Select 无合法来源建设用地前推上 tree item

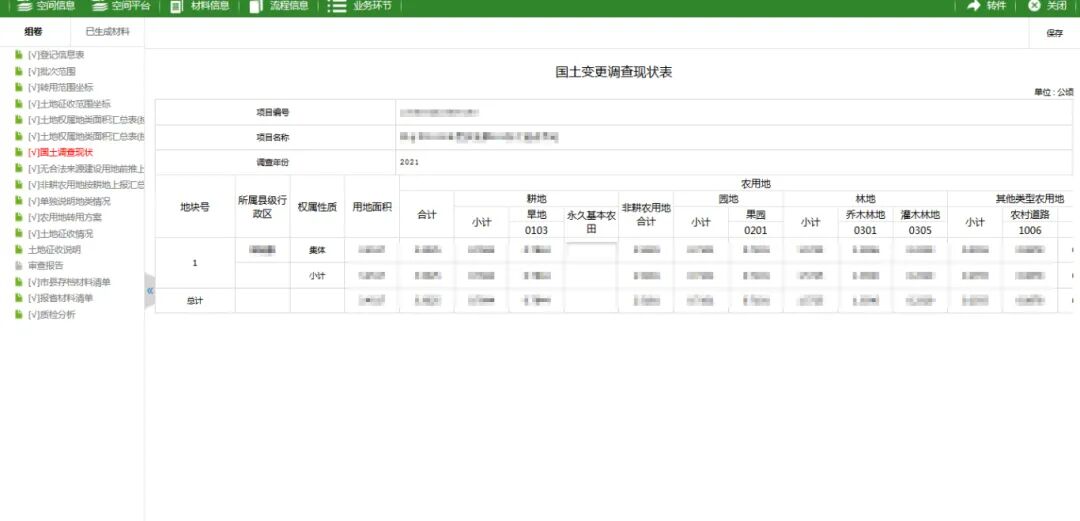[86, 169]
